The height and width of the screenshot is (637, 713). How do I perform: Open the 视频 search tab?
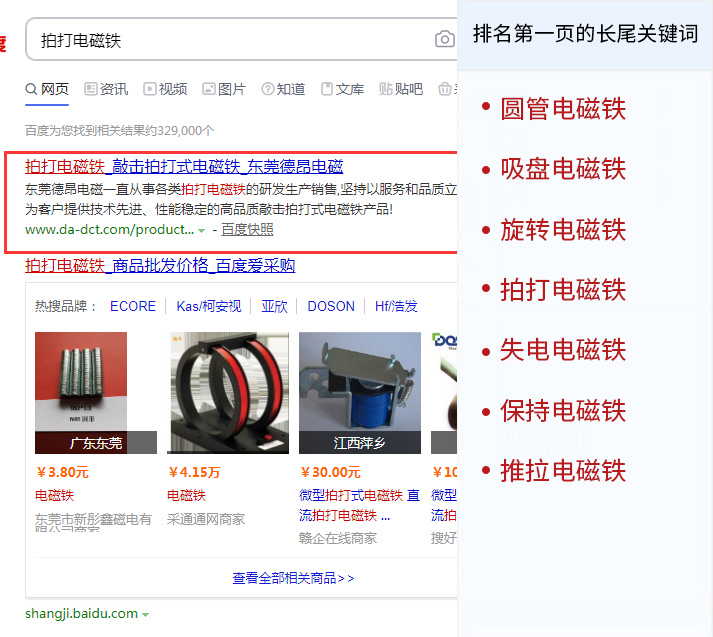[165, 89]
